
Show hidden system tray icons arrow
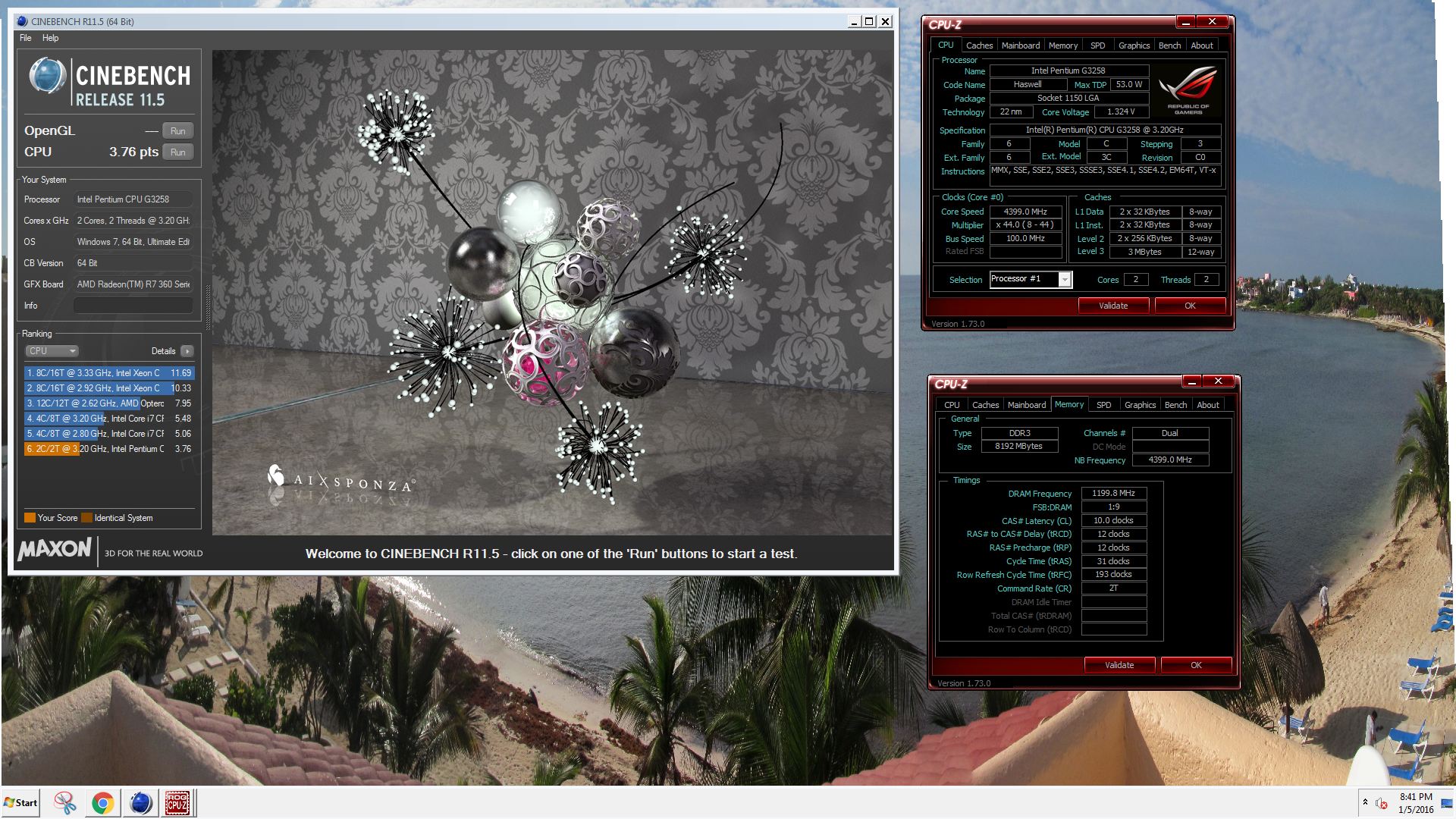click(x=1365, y=802)
